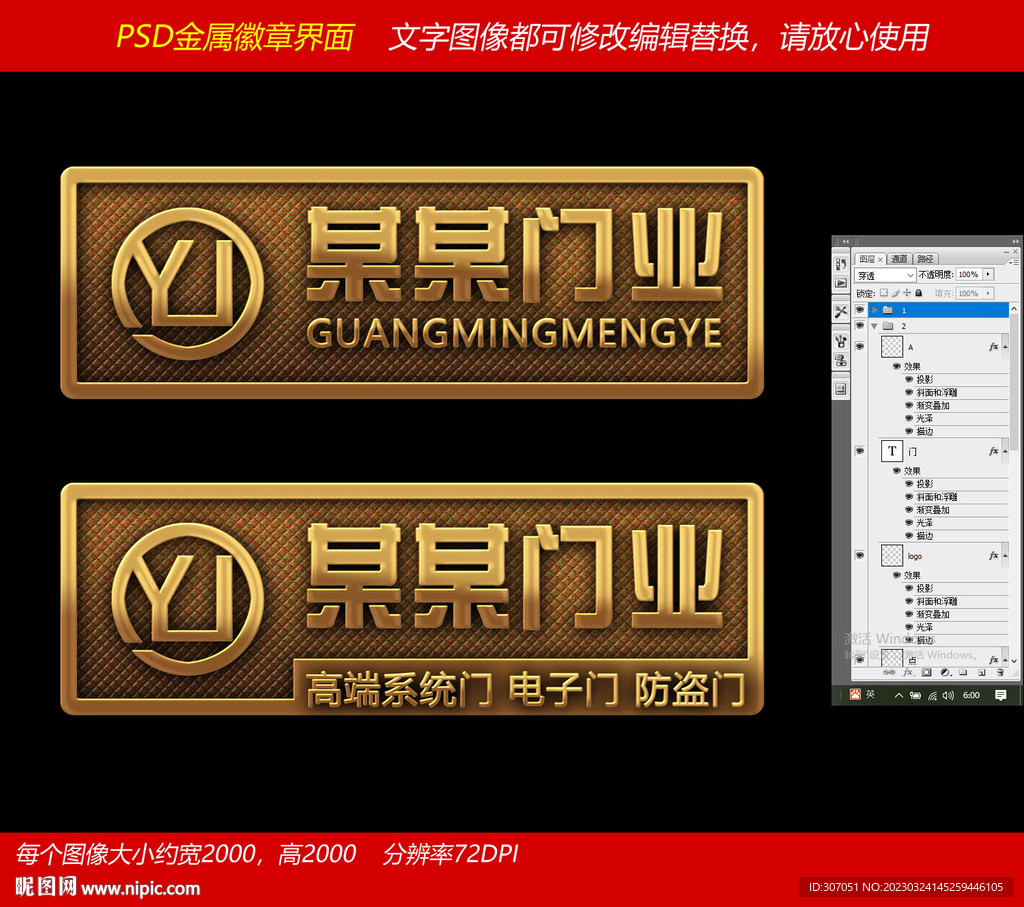Click lock all padlock icon

(918, 293)
